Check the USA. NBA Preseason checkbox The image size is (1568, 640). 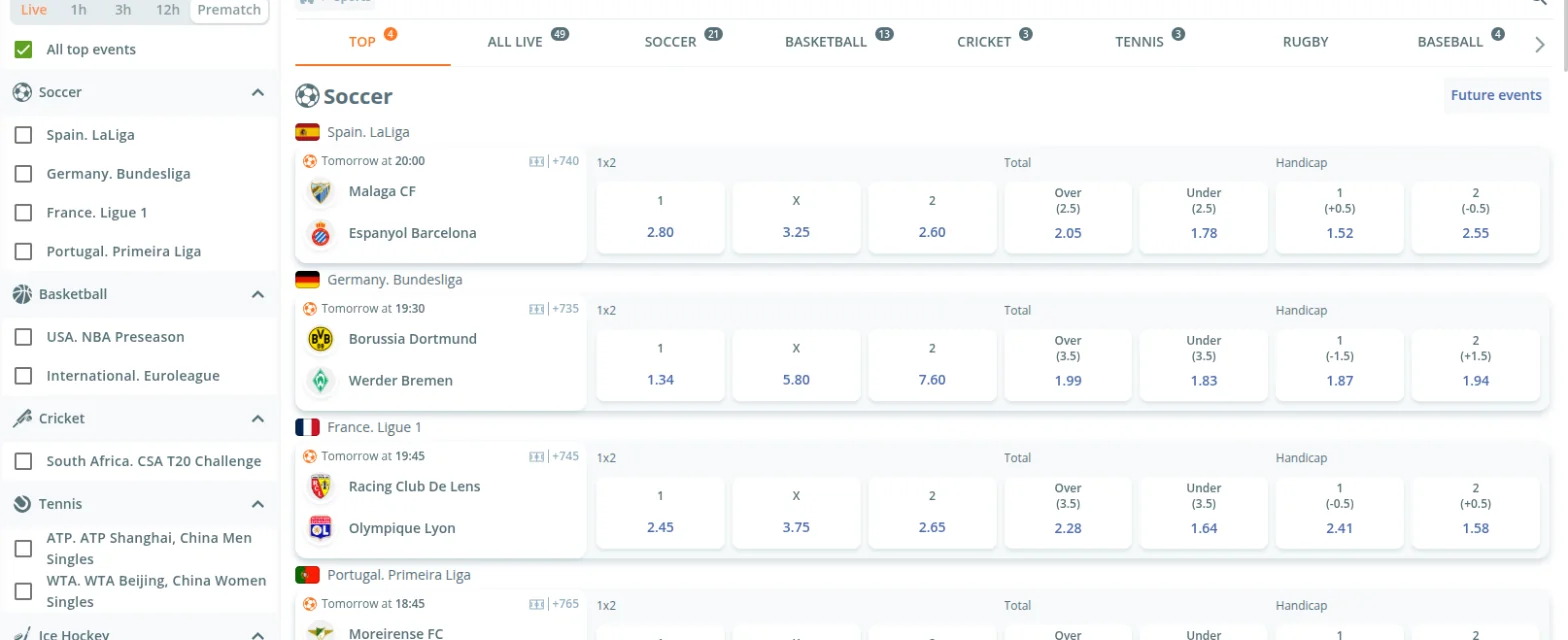click(23, 337)
